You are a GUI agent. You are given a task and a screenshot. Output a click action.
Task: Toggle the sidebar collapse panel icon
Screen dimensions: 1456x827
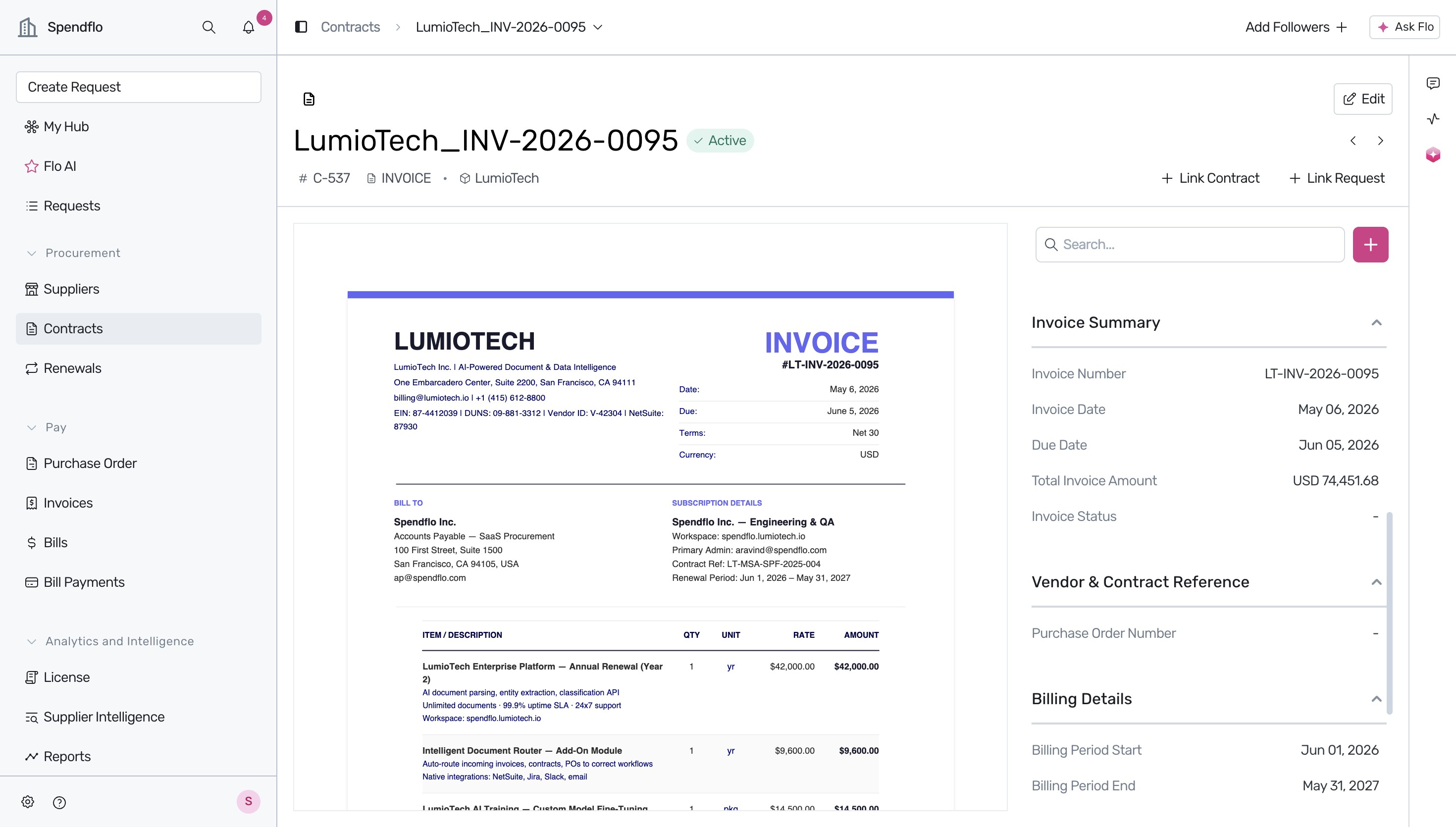coord(301,27)
